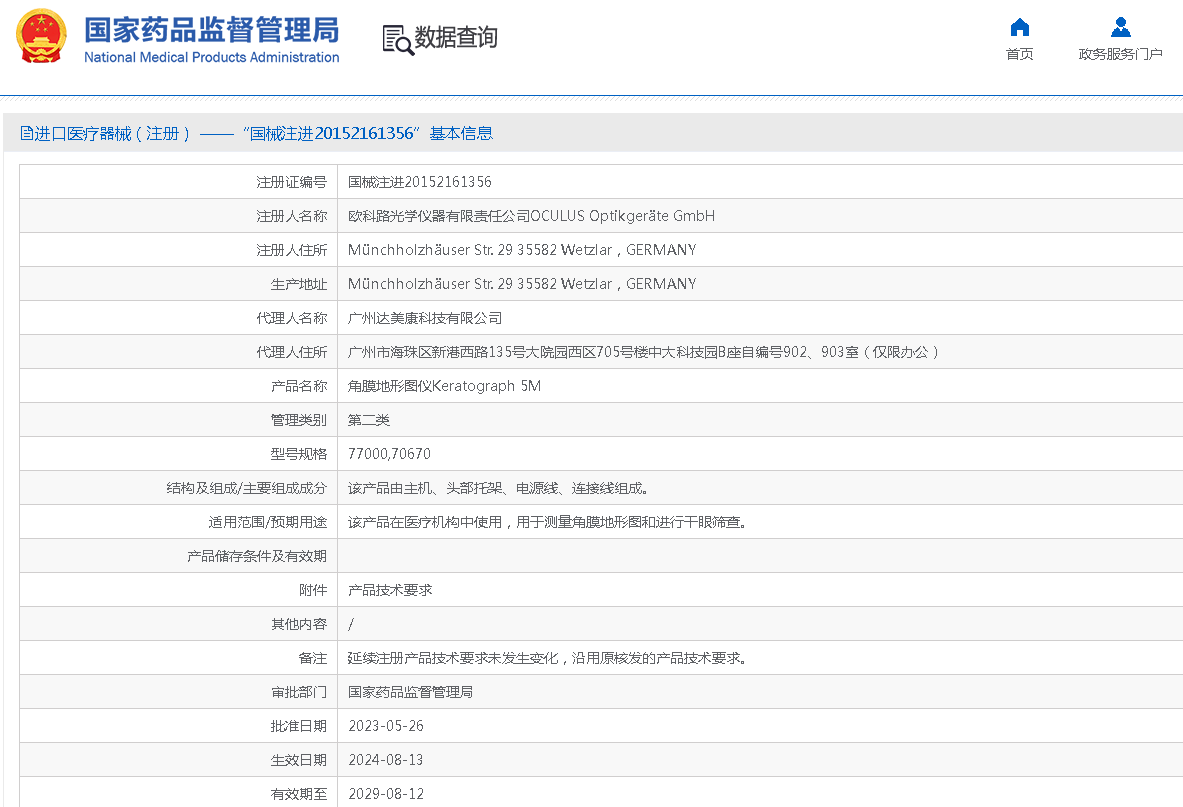Click the 产品储存条件及有效期 label
This screenshot has width=1183, height=807.
point(257,556)
